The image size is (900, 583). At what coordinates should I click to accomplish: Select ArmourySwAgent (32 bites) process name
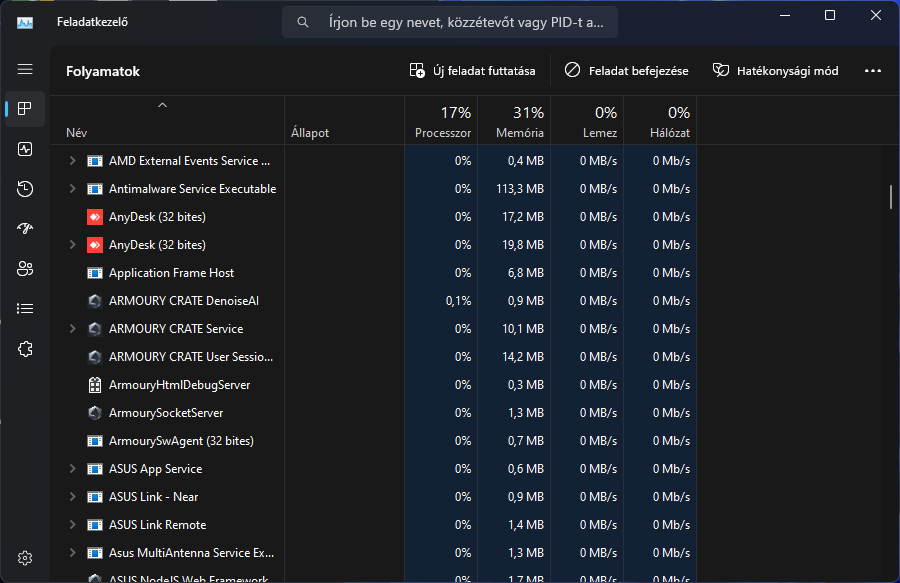(x=181, y=441)
